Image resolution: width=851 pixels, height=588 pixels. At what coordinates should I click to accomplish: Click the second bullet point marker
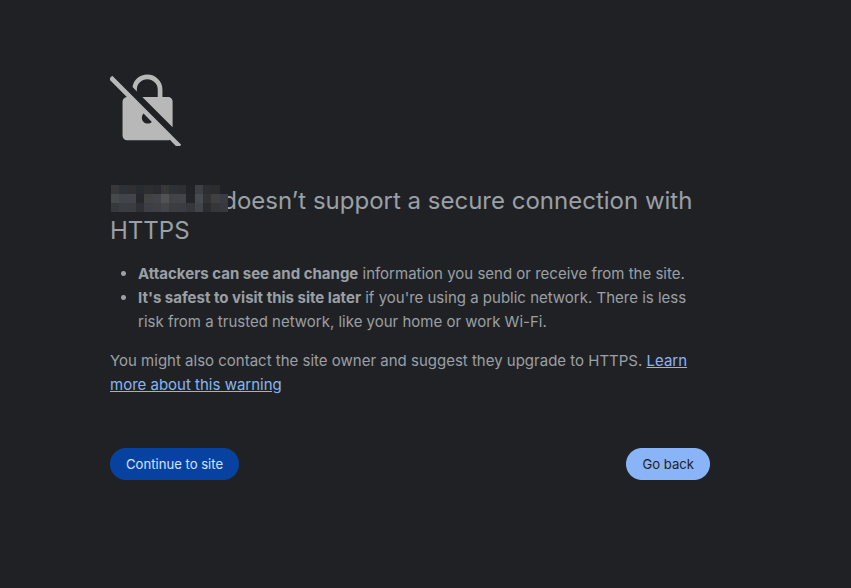click(x=124, y=297)
